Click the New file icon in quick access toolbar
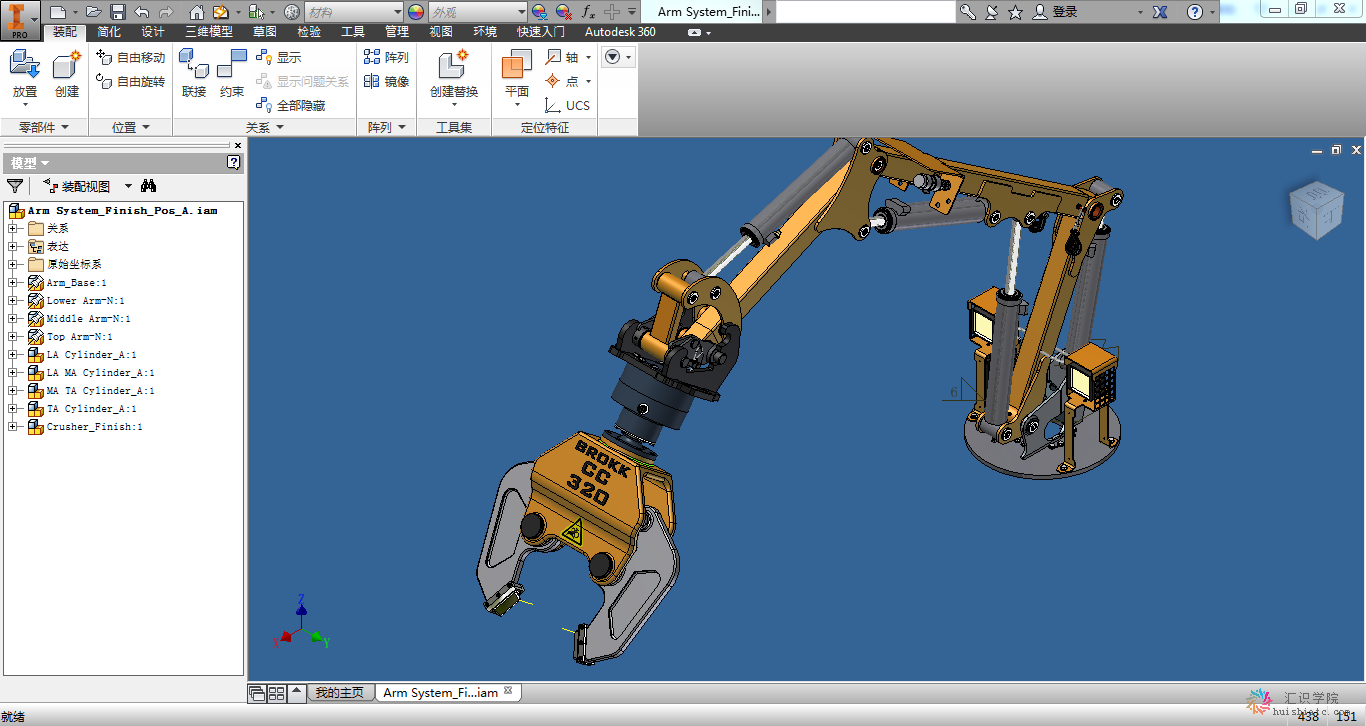The width and height of the screenshot is (1366, 726). click(x=57, y=12)
